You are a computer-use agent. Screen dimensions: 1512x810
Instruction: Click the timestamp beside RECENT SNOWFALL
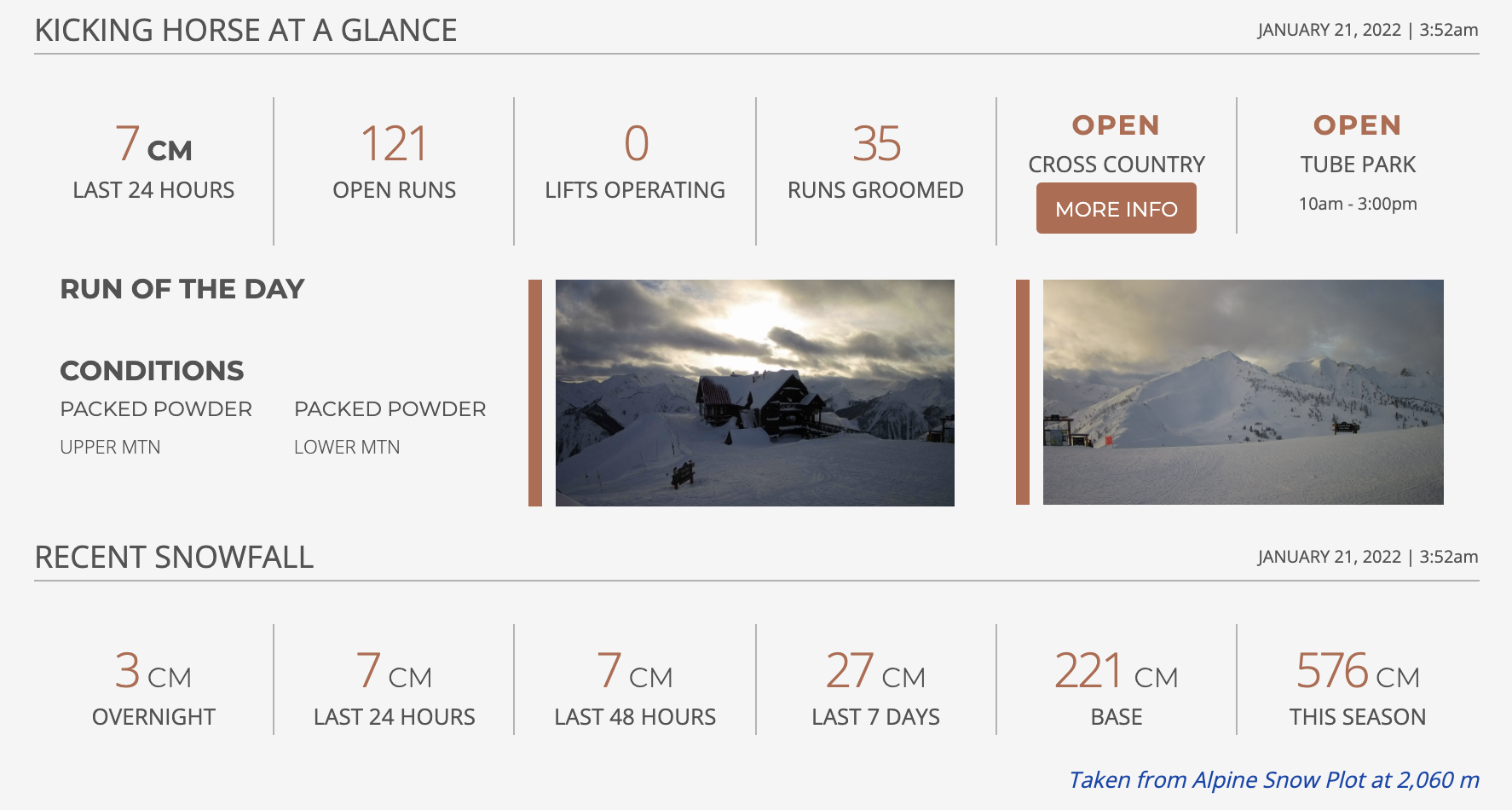pos(1368,557)
